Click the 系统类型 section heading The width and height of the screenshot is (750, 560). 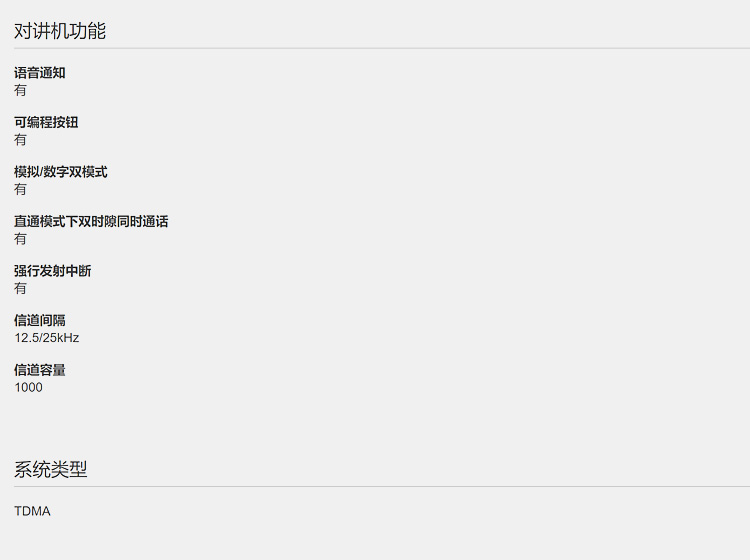click(x=51, y=469)
